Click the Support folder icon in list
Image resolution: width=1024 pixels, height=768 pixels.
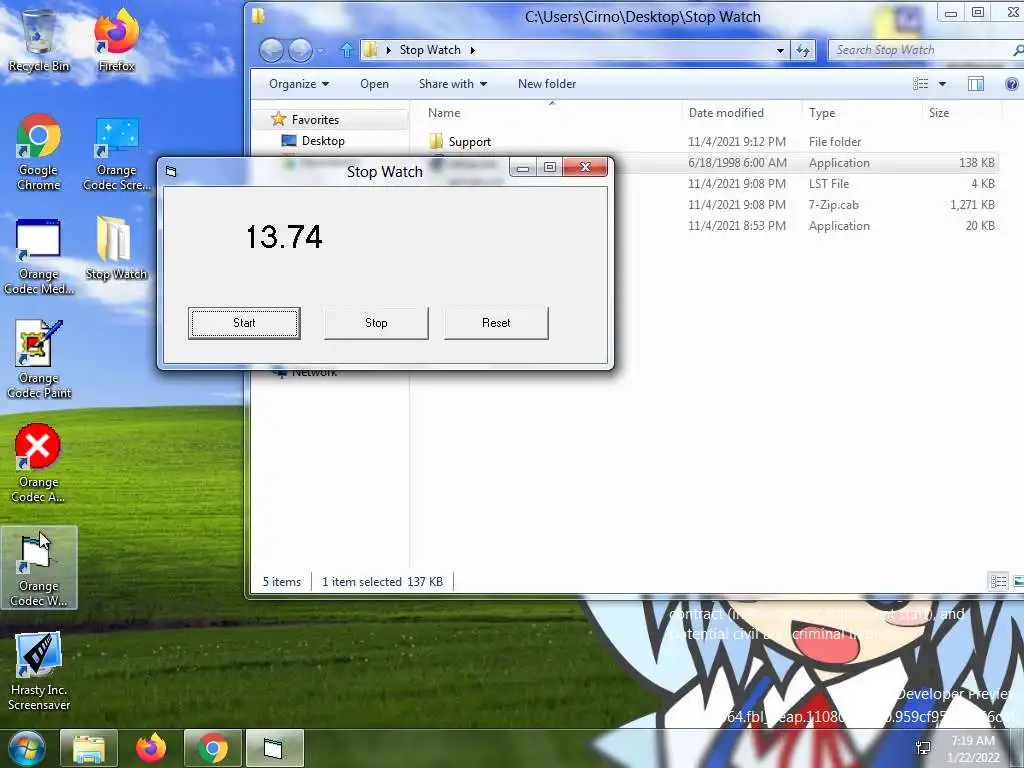436,141
